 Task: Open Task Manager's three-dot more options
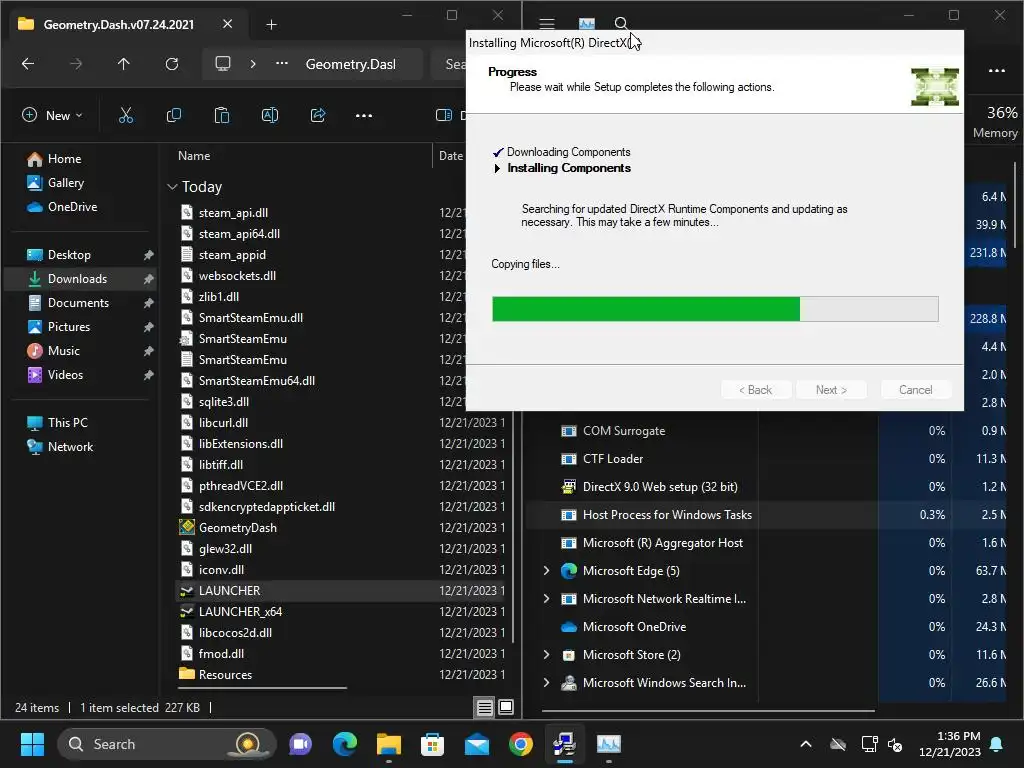click(997, 71)
